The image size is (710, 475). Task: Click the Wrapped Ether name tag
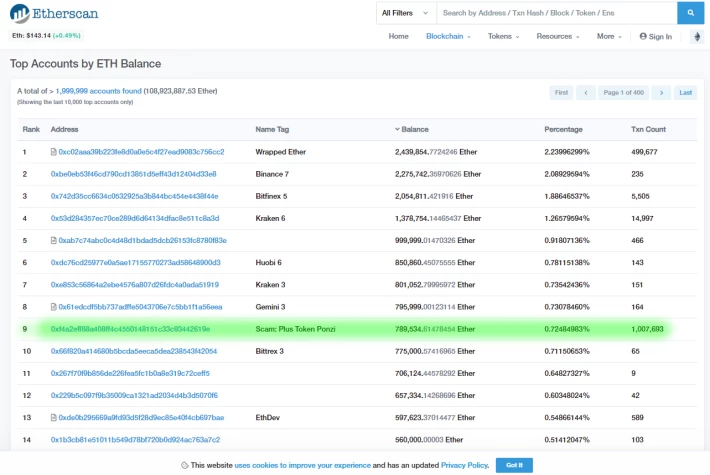click(281, 152)
